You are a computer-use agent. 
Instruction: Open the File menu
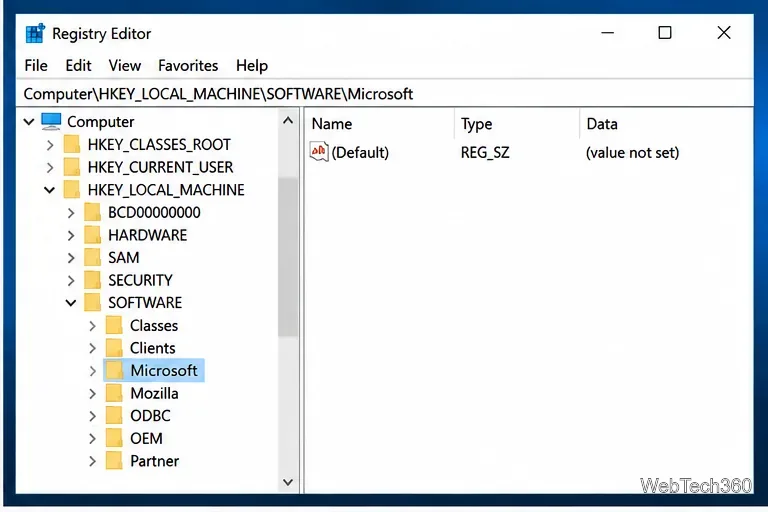pyautogui.click(x=36, y=66)
